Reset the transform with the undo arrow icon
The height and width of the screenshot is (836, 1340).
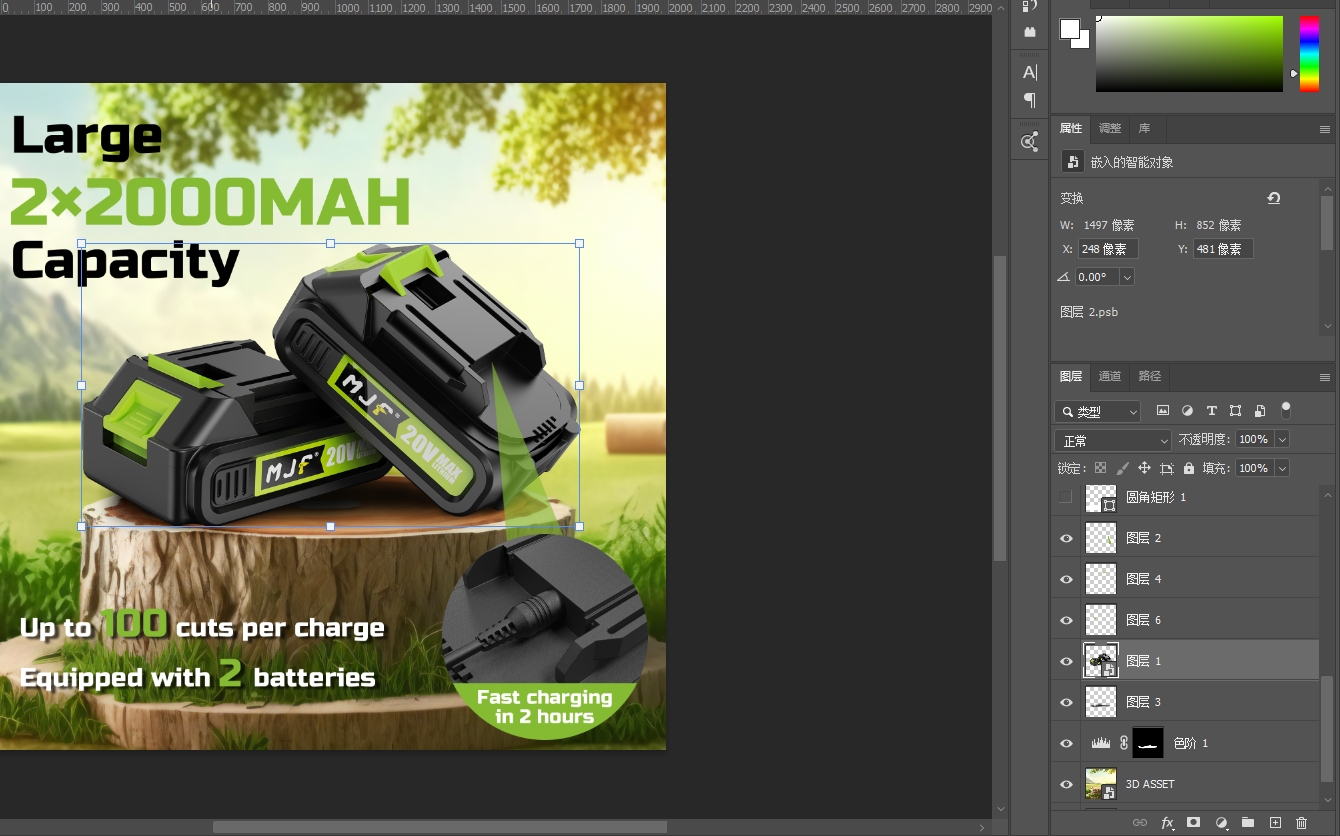pos(1274,198)
